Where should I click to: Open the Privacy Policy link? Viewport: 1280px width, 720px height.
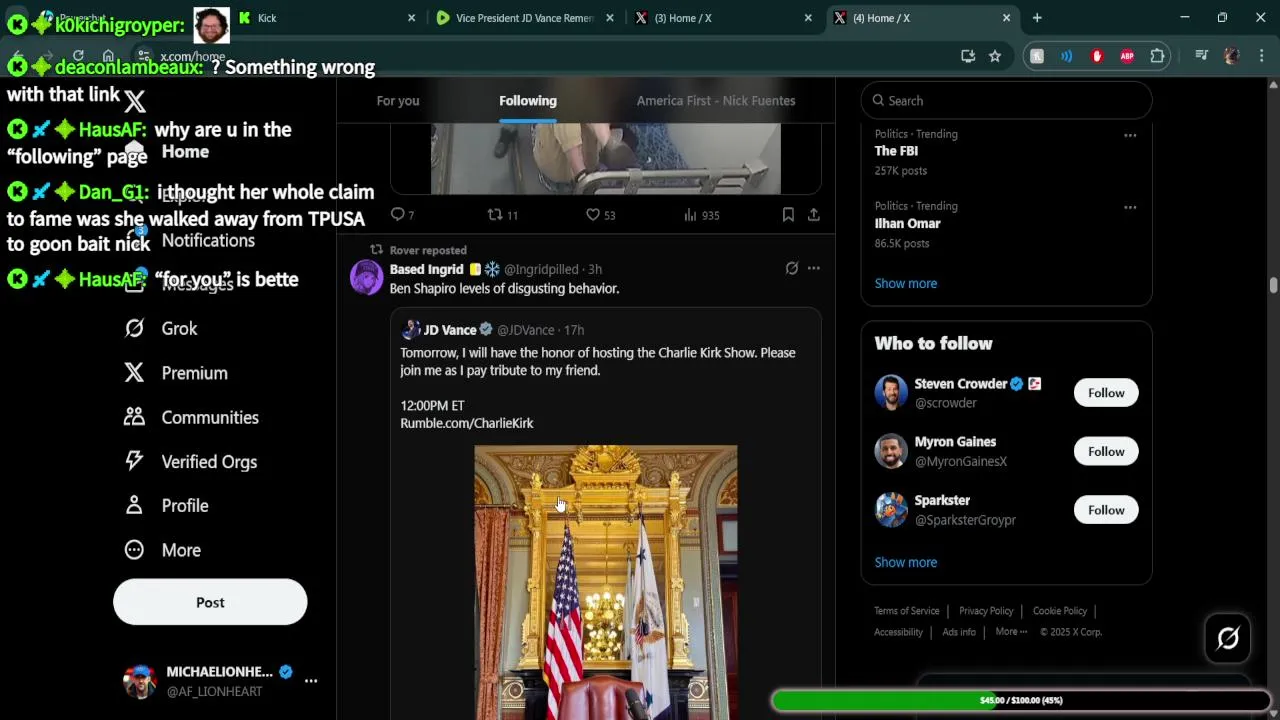pos(986,611)
